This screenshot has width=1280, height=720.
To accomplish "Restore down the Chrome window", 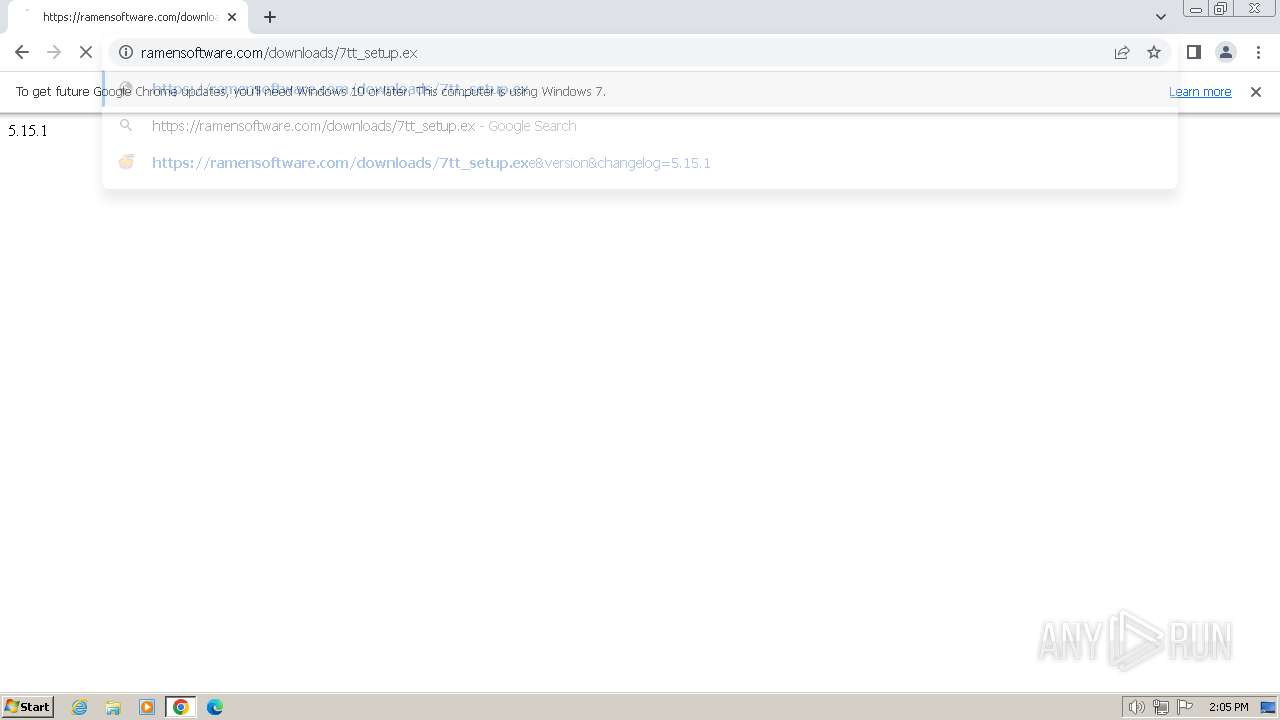I will tap(1220, 9).
